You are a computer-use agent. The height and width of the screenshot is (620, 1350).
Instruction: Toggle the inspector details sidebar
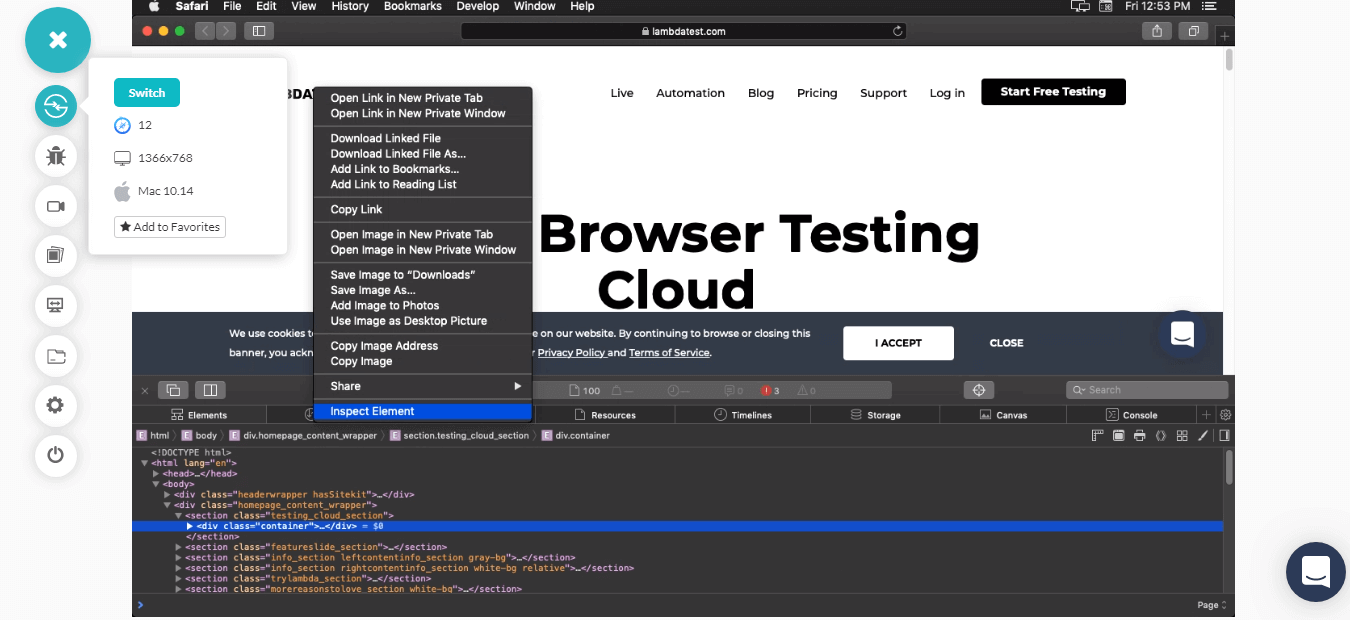1224,435
